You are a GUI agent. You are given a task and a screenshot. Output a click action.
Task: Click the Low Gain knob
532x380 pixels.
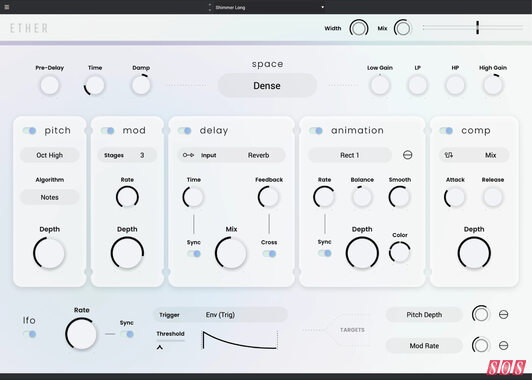pyautogui.click(x=380, y=85)
